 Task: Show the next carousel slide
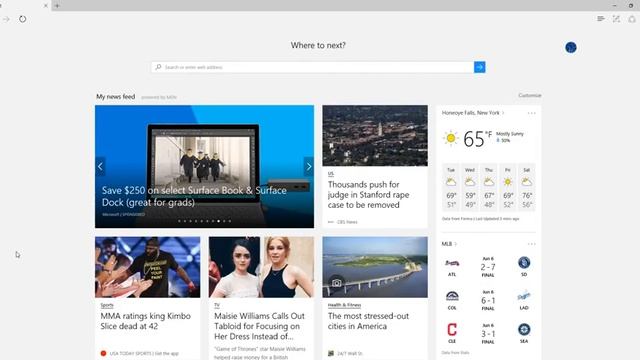tap(309, 166)
